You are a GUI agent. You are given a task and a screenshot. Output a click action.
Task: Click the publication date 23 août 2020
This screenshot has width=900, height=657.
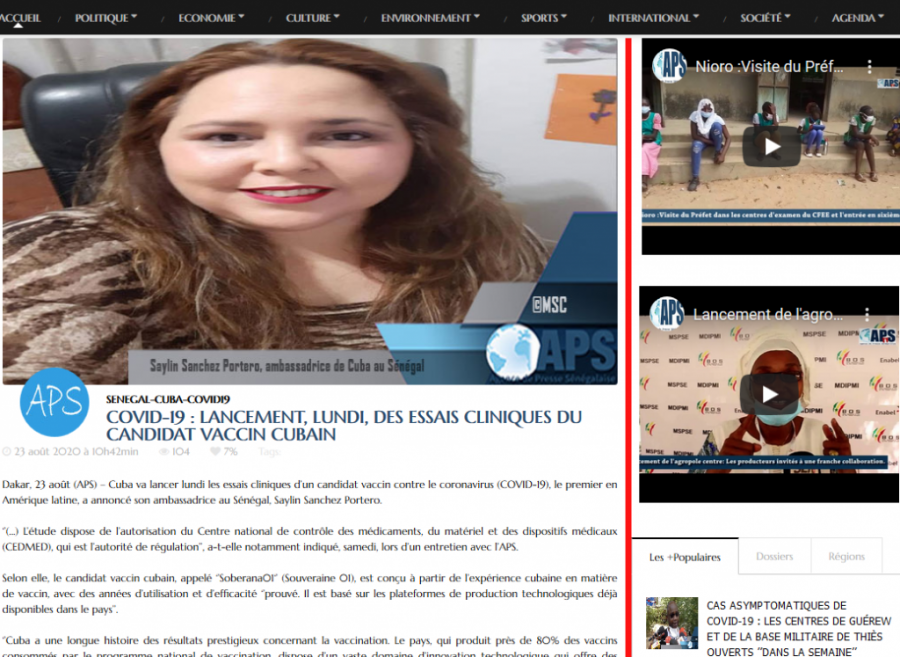pyautogui.click(x=76, y=452)
